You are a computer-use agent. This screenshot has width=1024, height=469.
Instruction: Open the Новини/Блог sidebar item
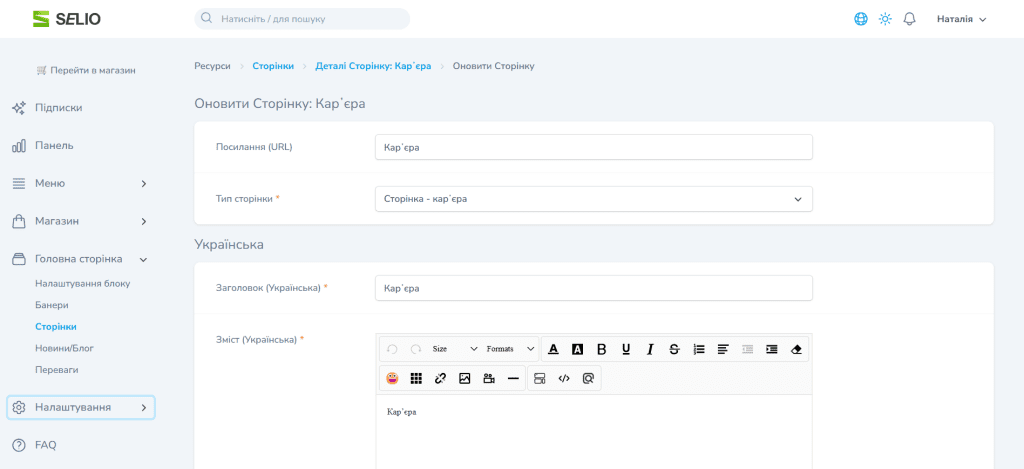point(64,348)
